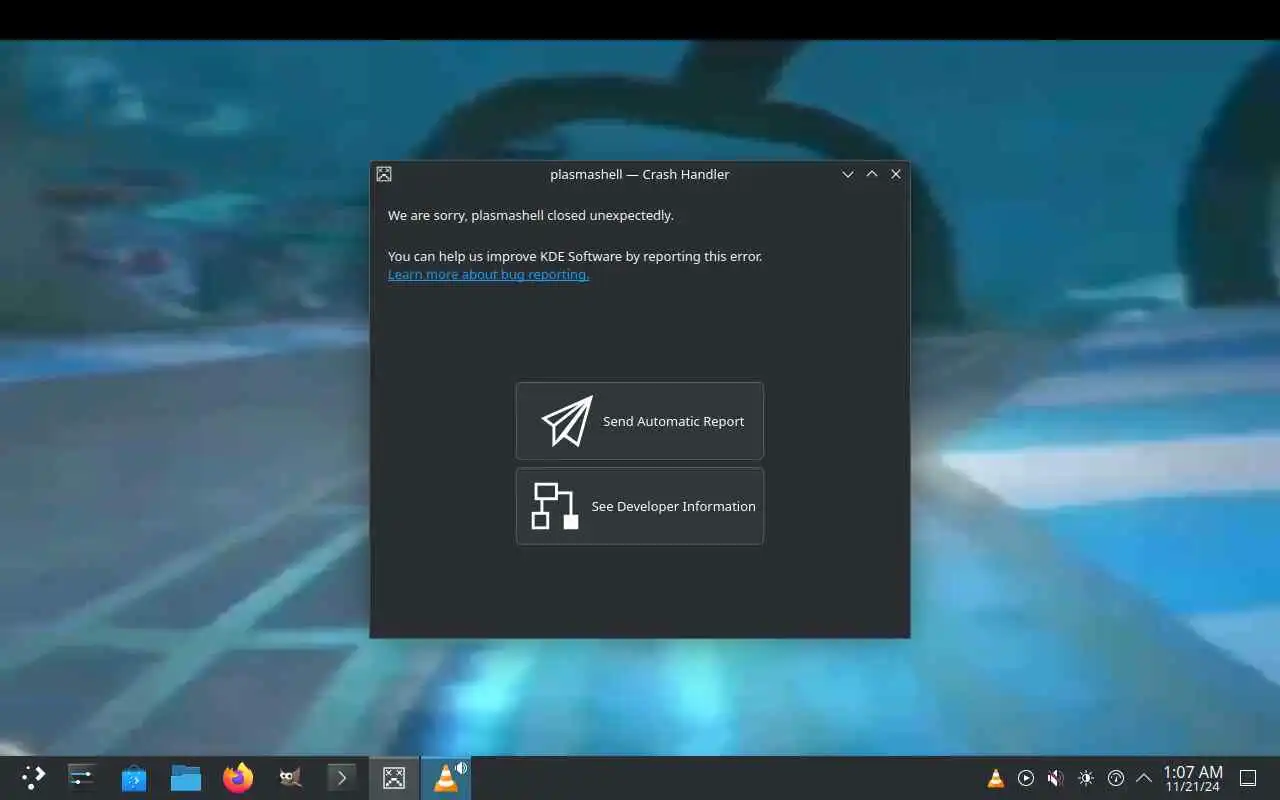
Task: Switch to the VLC taskbar entry
Action: click(446, 777)
